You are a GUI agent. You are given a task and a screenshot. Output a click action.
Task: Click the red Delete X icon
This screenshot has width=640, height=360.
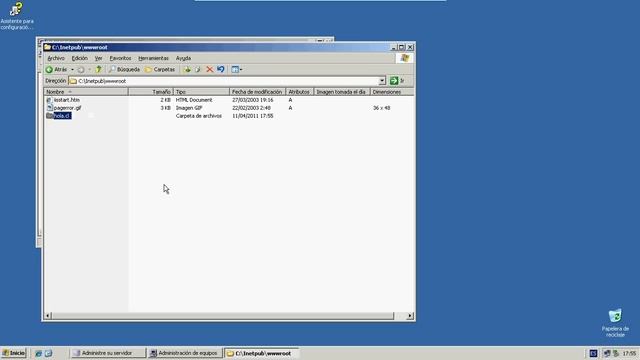[209, 69]
